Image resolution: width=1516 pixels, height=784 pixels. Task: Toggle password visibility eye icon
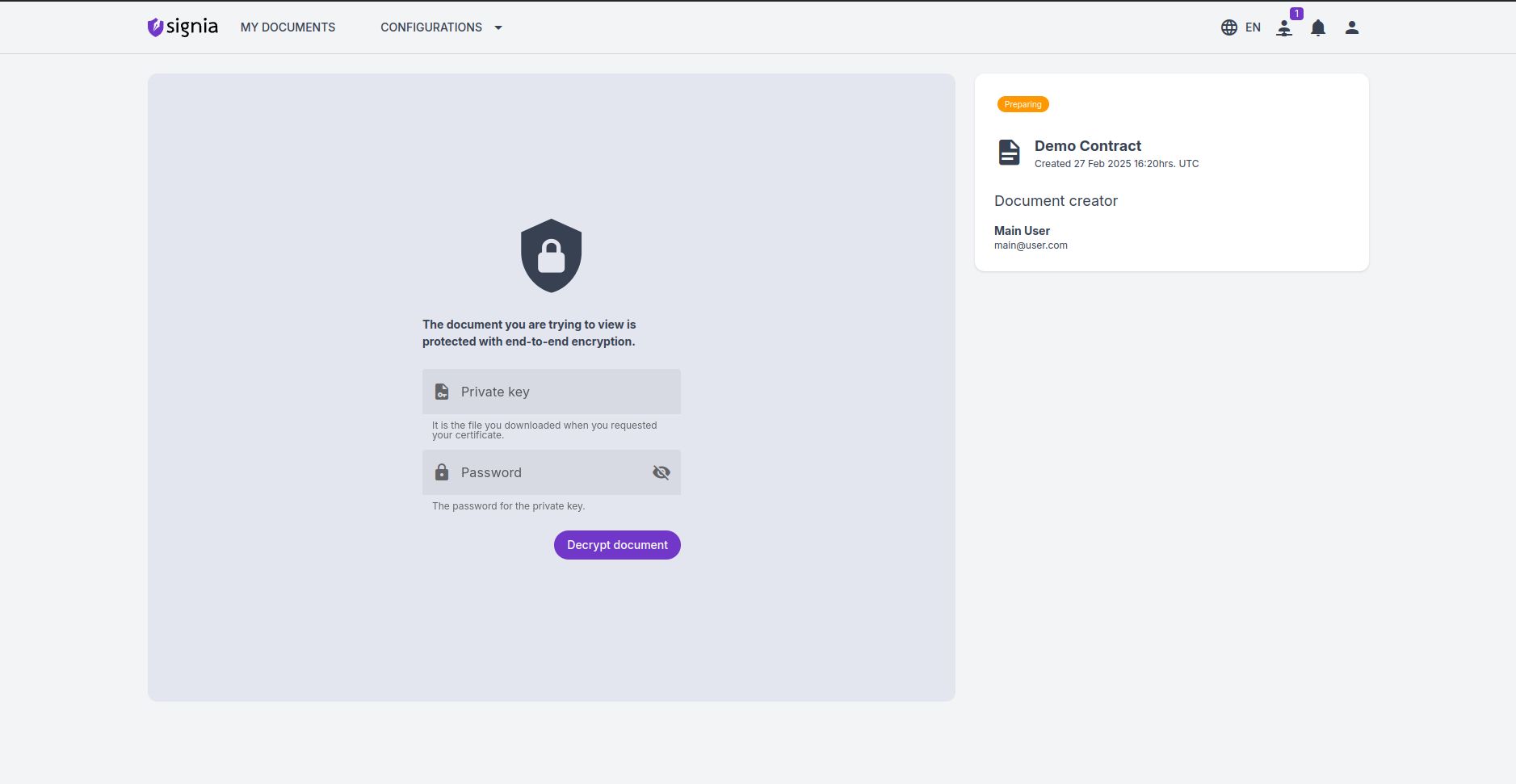click(661, 472)
